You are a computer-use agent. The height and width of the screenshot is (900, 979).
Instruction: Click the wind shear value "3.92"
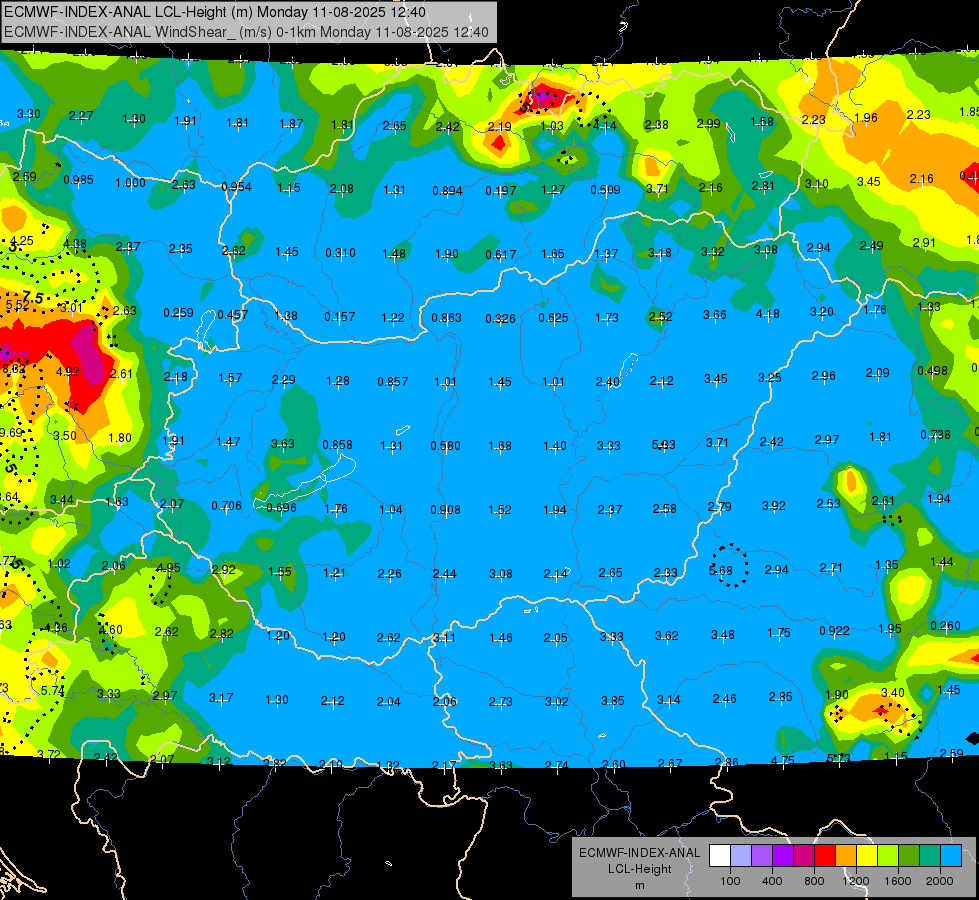(774, 506)
